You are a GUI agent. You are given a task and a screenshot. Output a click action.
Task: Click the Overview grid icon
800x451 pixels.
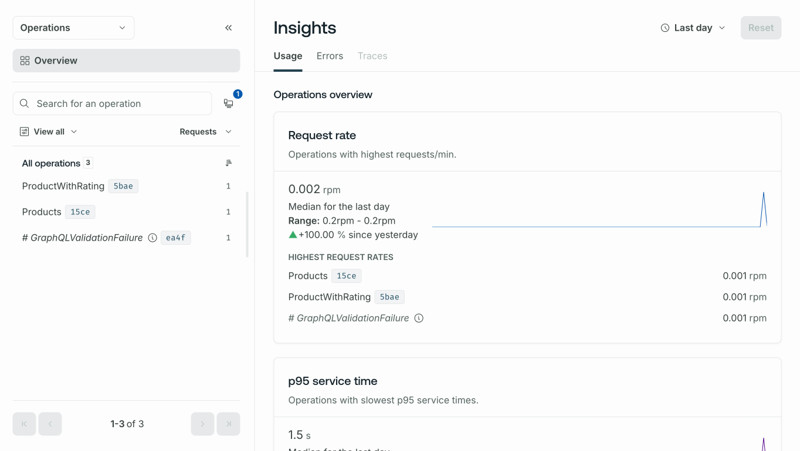(24, 61)
